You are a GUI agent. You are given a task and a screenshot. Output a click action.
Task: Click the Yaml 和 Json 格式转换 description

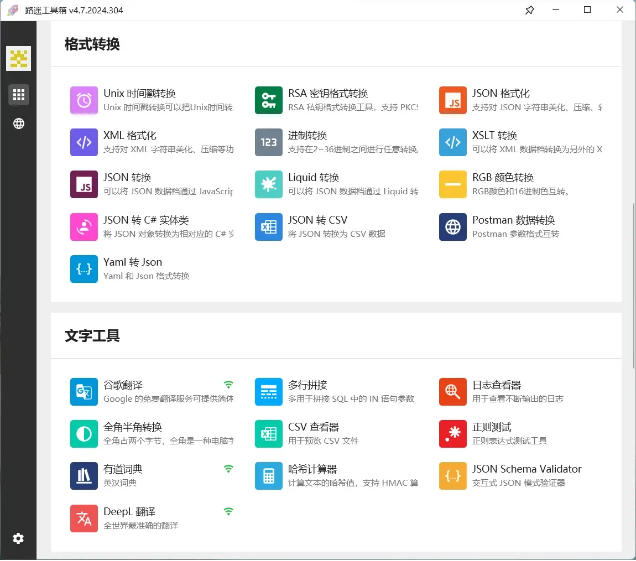[146, 276]
